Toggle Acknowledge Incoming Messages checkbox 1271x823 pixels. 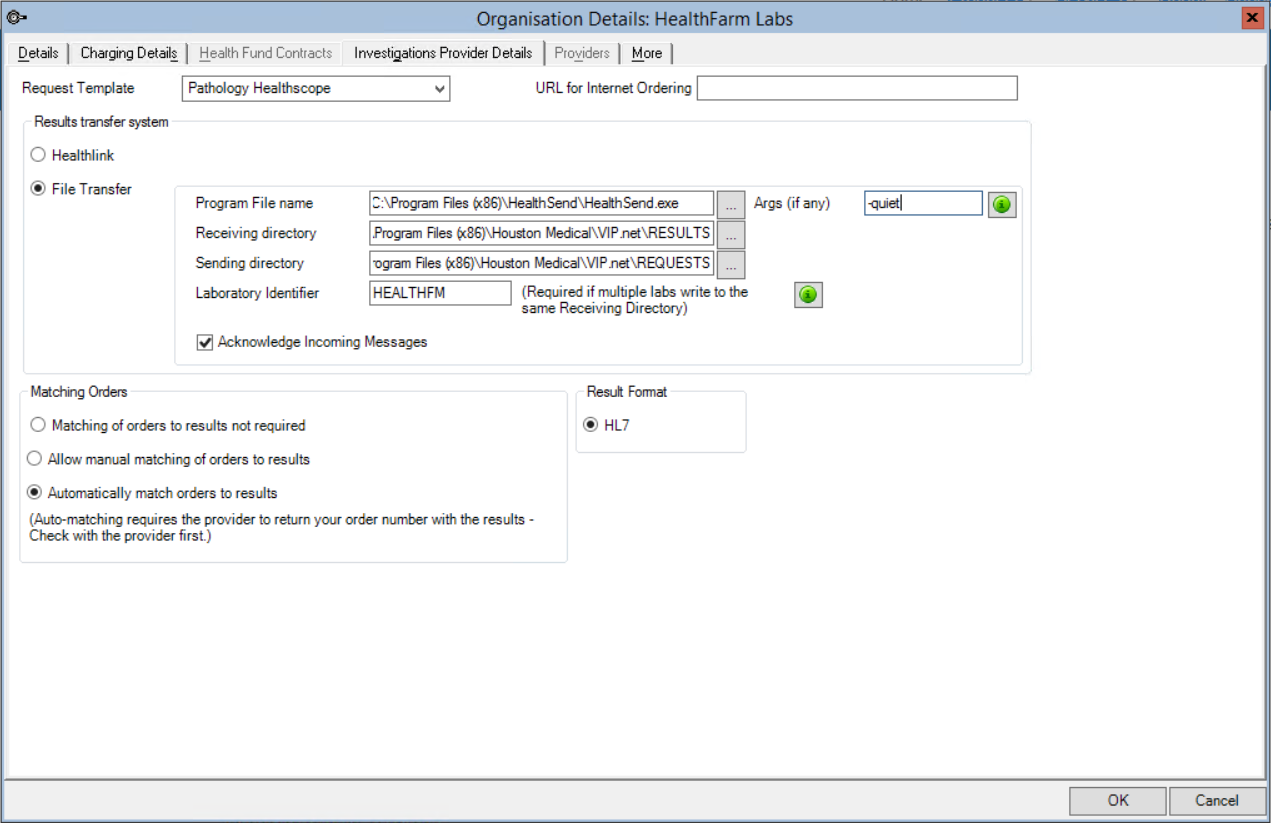[x=205, y=342]
